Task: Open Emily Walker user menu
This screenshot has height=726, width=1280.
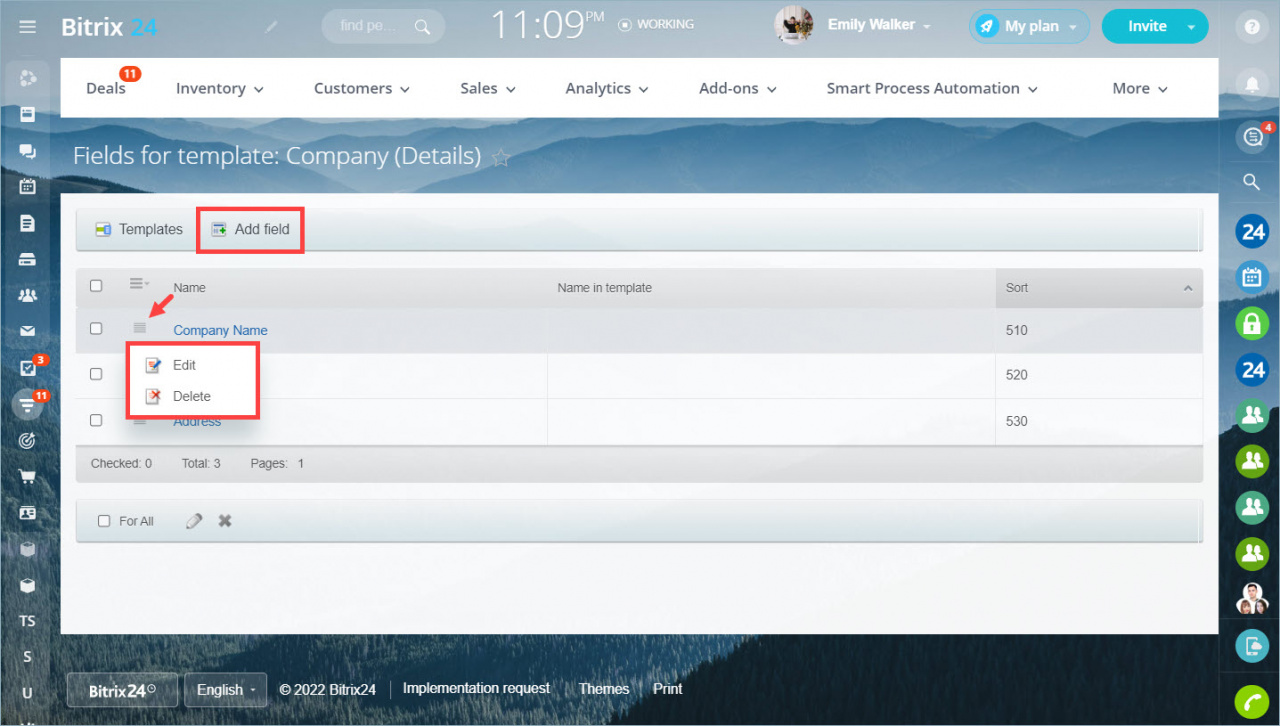Action: [x=879, y=25]
